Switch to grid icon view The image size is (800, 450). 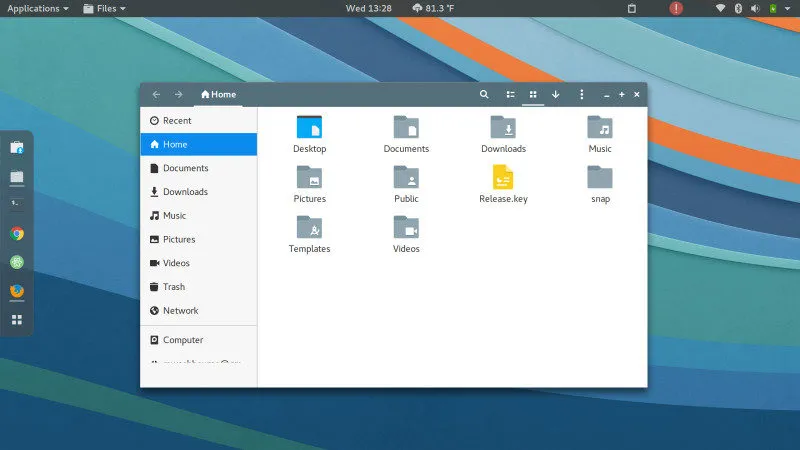533,94
